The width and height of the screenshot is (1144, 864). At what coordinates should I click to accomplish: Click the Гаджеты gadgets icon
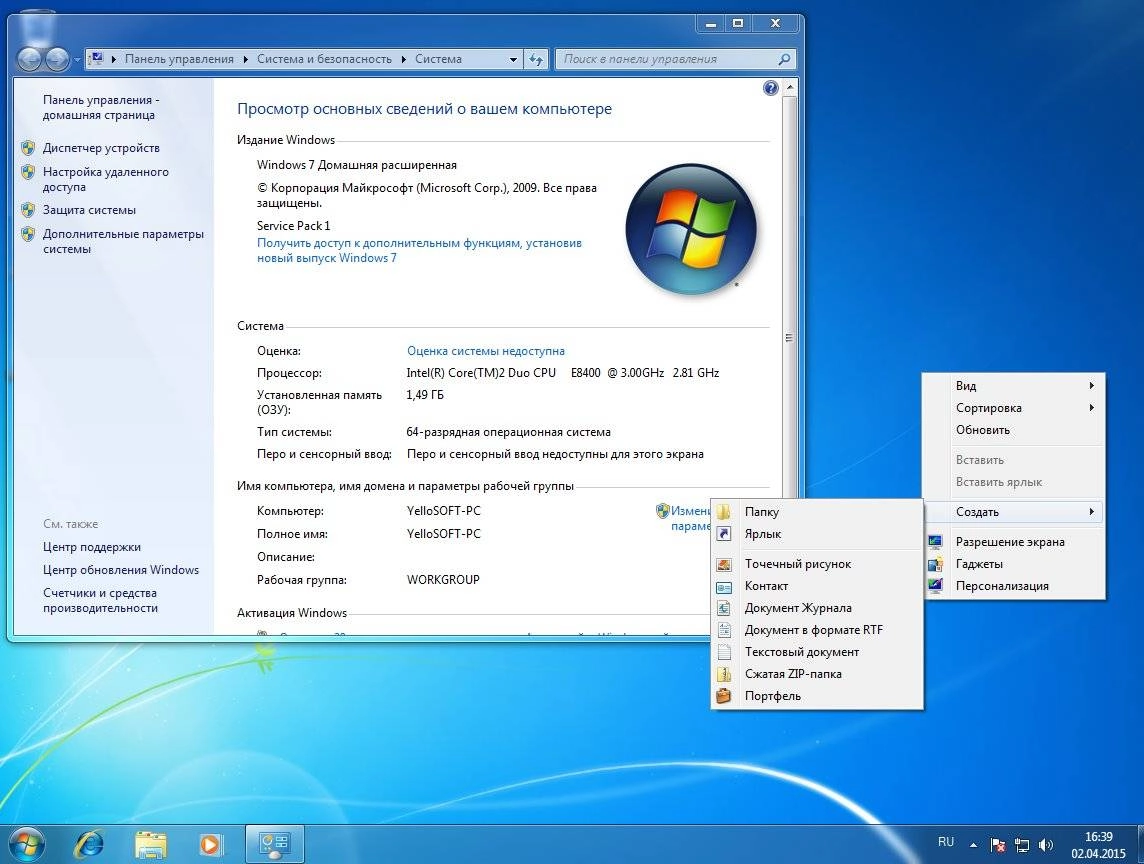pos(935,563)
